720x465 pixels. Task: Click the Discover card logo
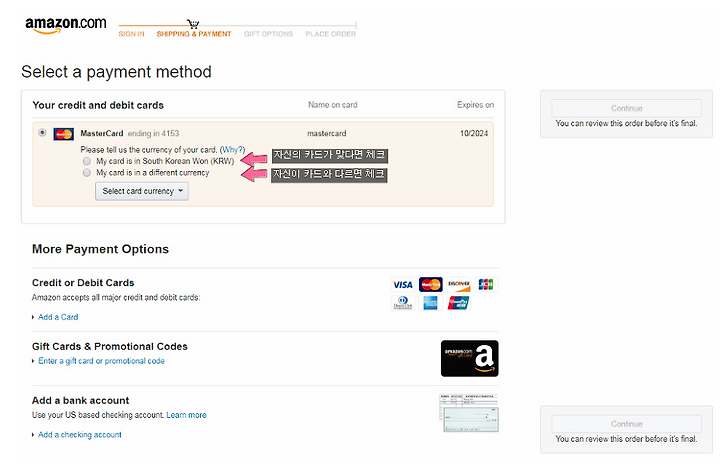[x=459, y=285]
